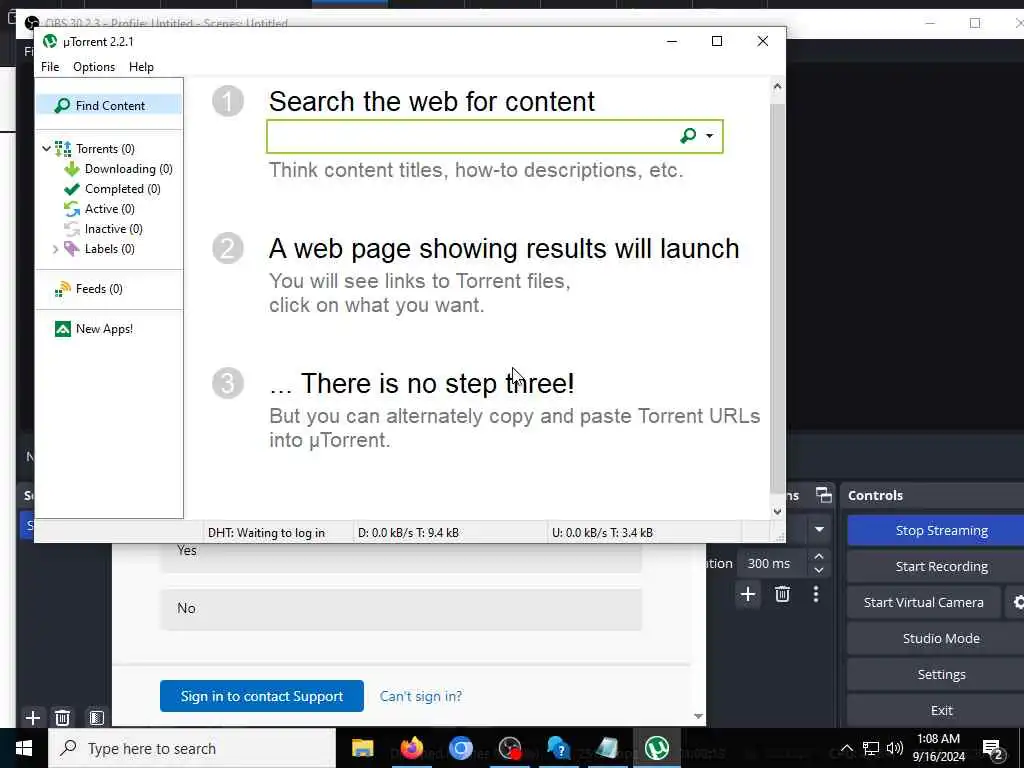Show hidden system tray icons
Image resolution: width=1024 pixels, height=768 pixels.
(846, 748)
